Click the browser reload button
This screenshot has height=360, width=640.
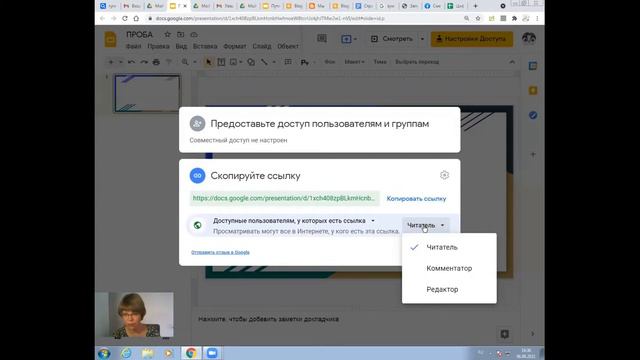125,18
